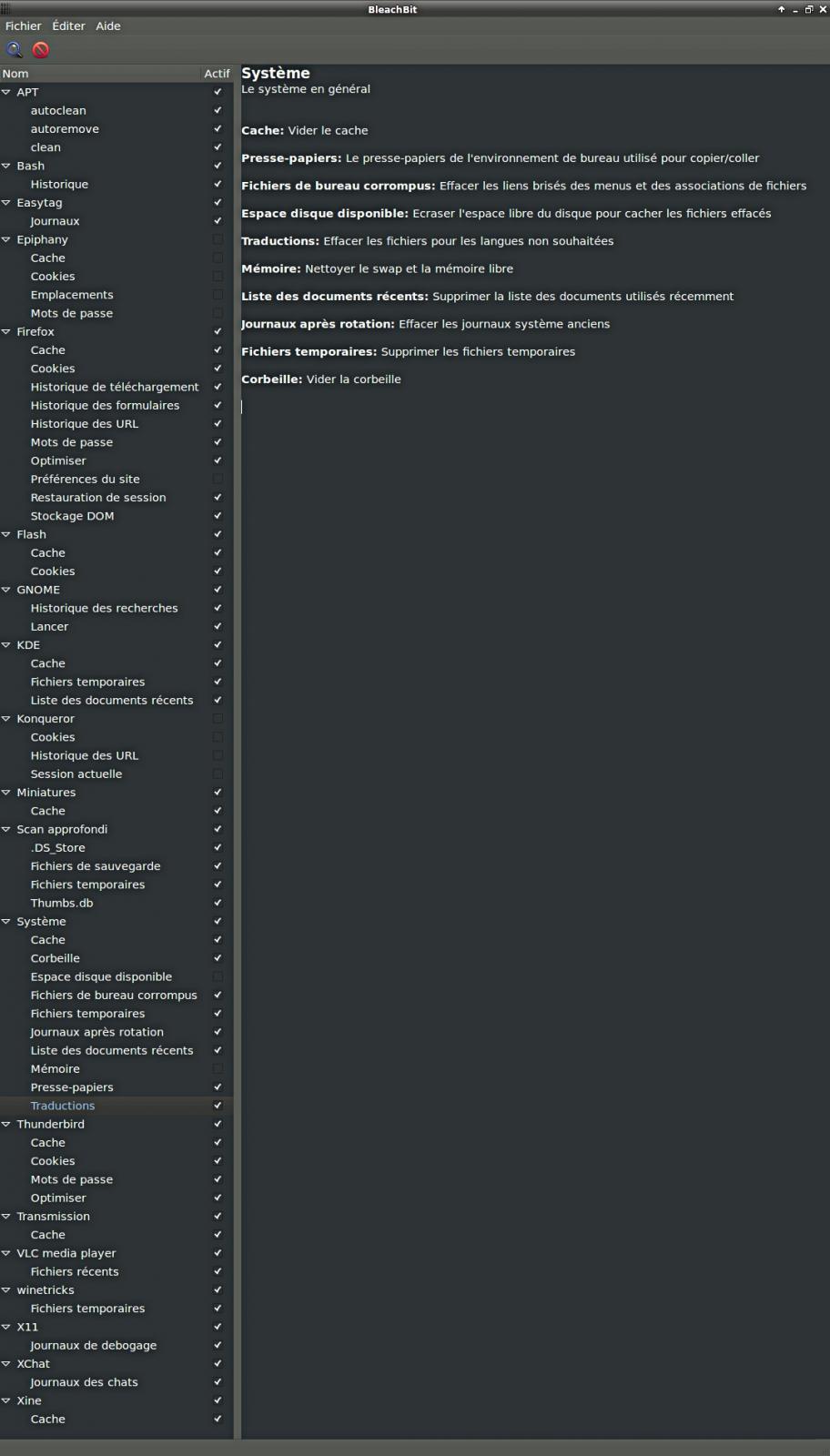Enable the Emplacements checkbox under Epiphany
Viewport: 830px width, 1456px height.
coord(218,295)
